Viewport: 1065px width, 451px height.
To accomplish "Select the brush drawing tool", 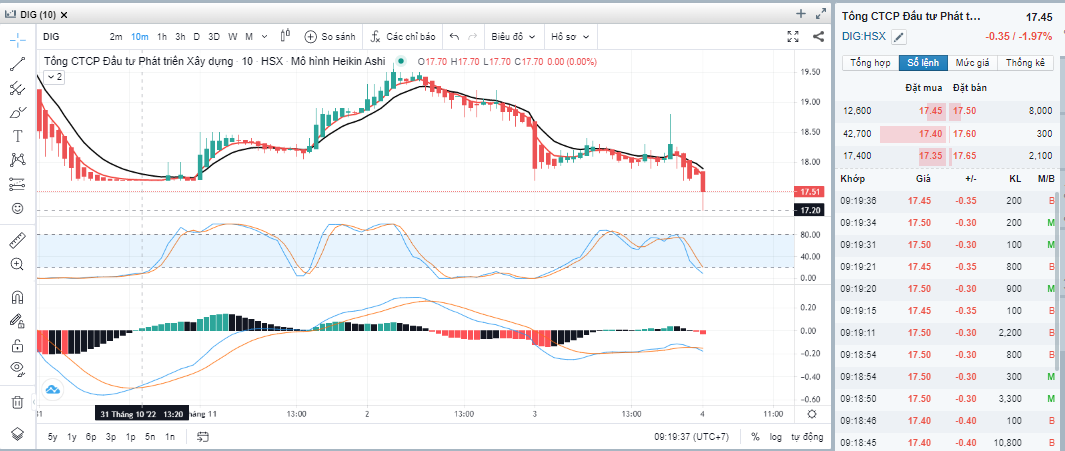I will pyautogui.click(x=18, y=112).
